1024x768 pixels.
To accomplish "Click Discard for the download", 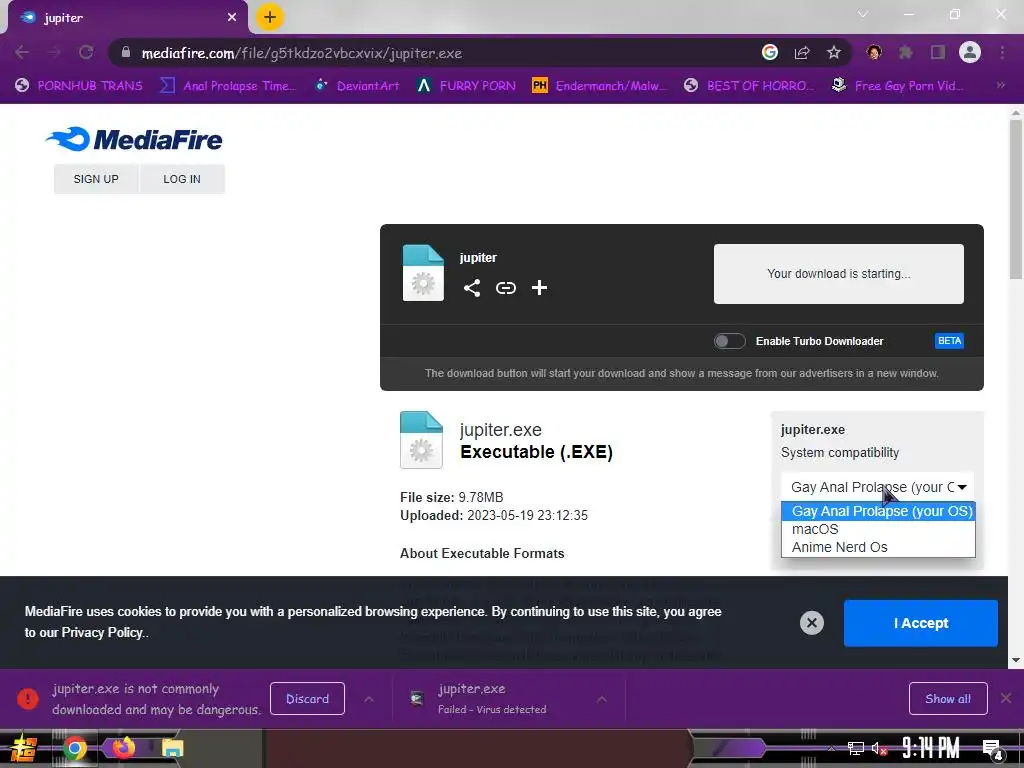I will 307,699.
